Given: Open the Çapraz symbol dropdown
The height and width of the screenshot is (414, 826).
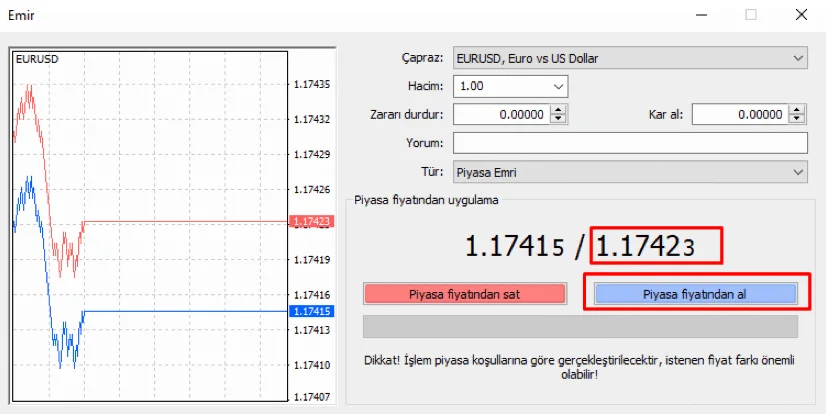Looking at the screenshot, I should pos(629,58).
